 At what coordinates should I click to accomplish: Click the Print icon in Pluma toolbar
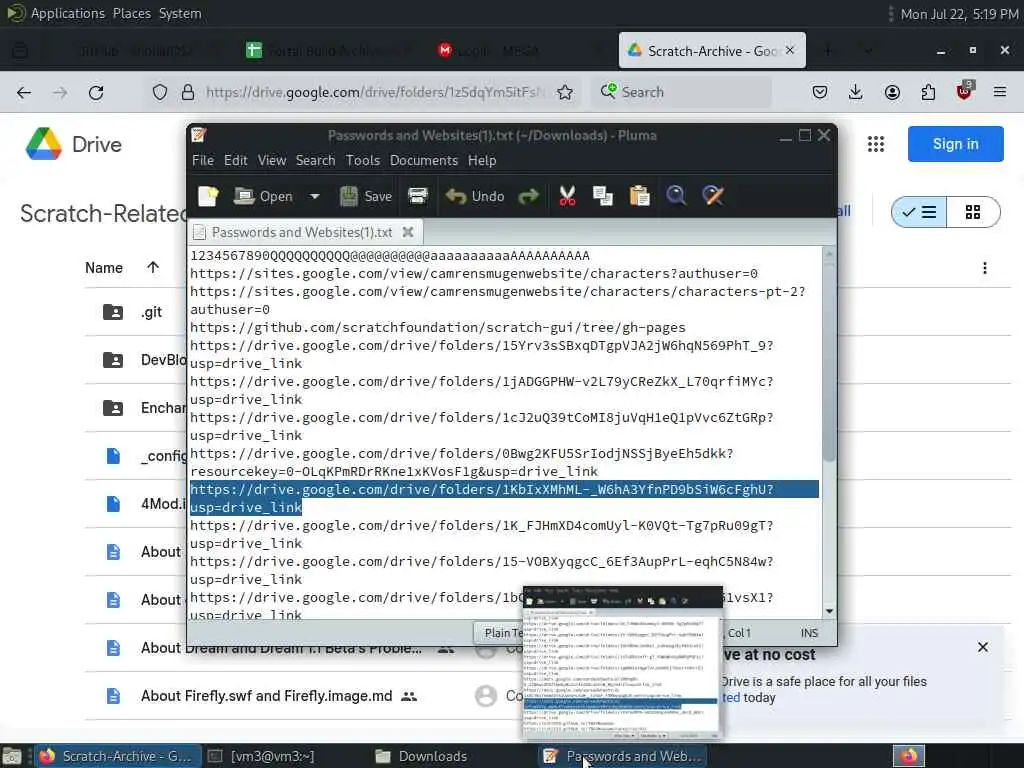pos(418,196)
